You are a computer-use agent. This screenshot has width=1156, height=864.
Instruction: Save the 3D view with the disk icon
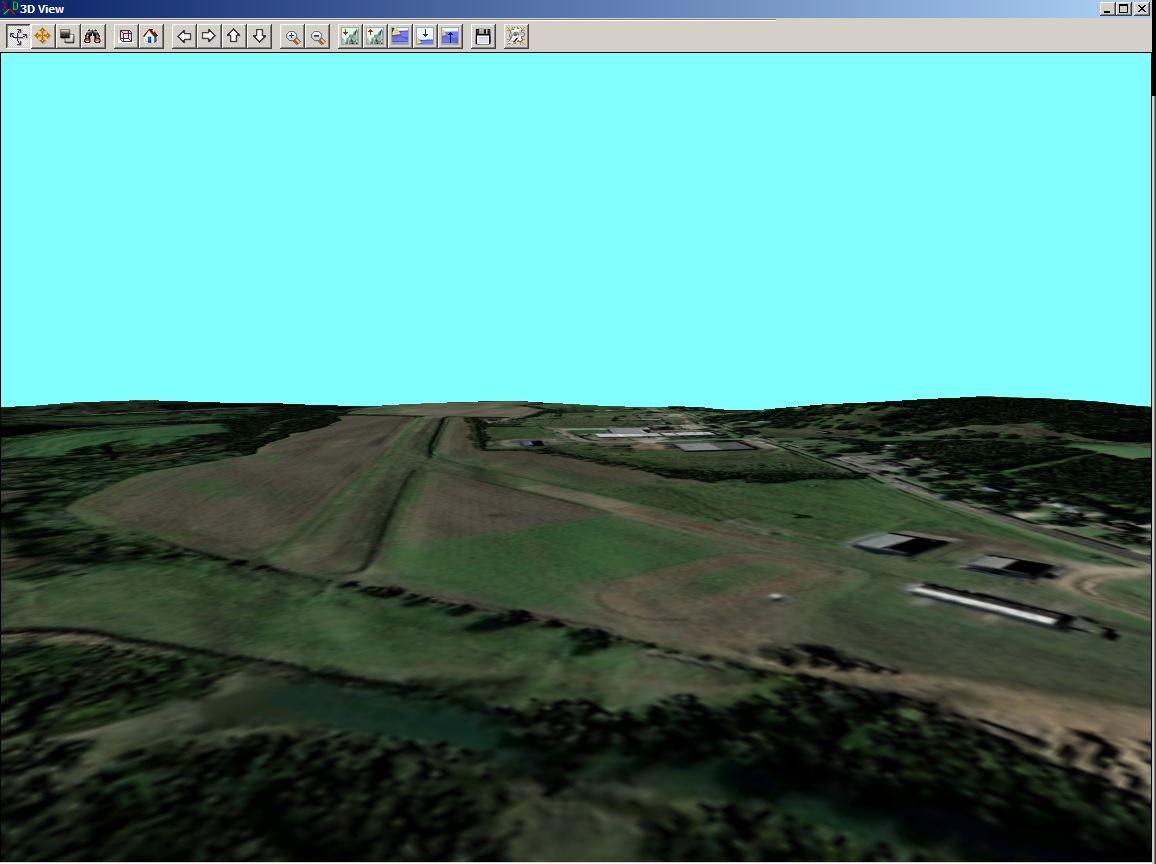482,36
